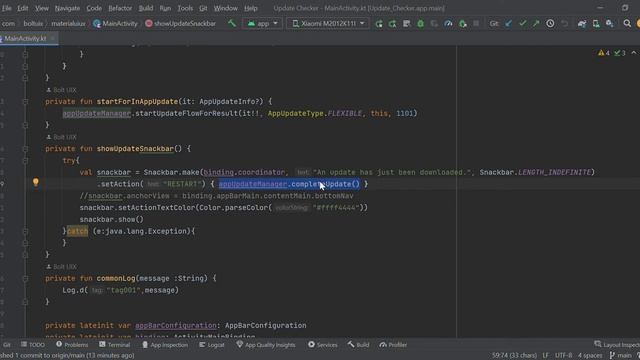Screen dimensions: 640x360
Task: Open the Build menu
Action: pyautogui.click(x=146, y=8)
